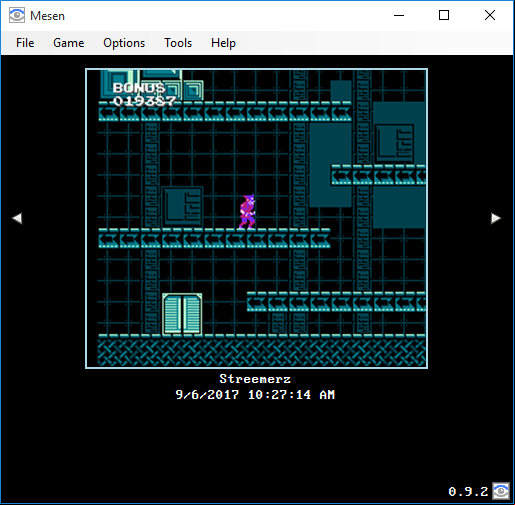Click the Streemerz game title label
This screenshot has height=505, width=515.
pyautogui.click(x=255, y=379)
